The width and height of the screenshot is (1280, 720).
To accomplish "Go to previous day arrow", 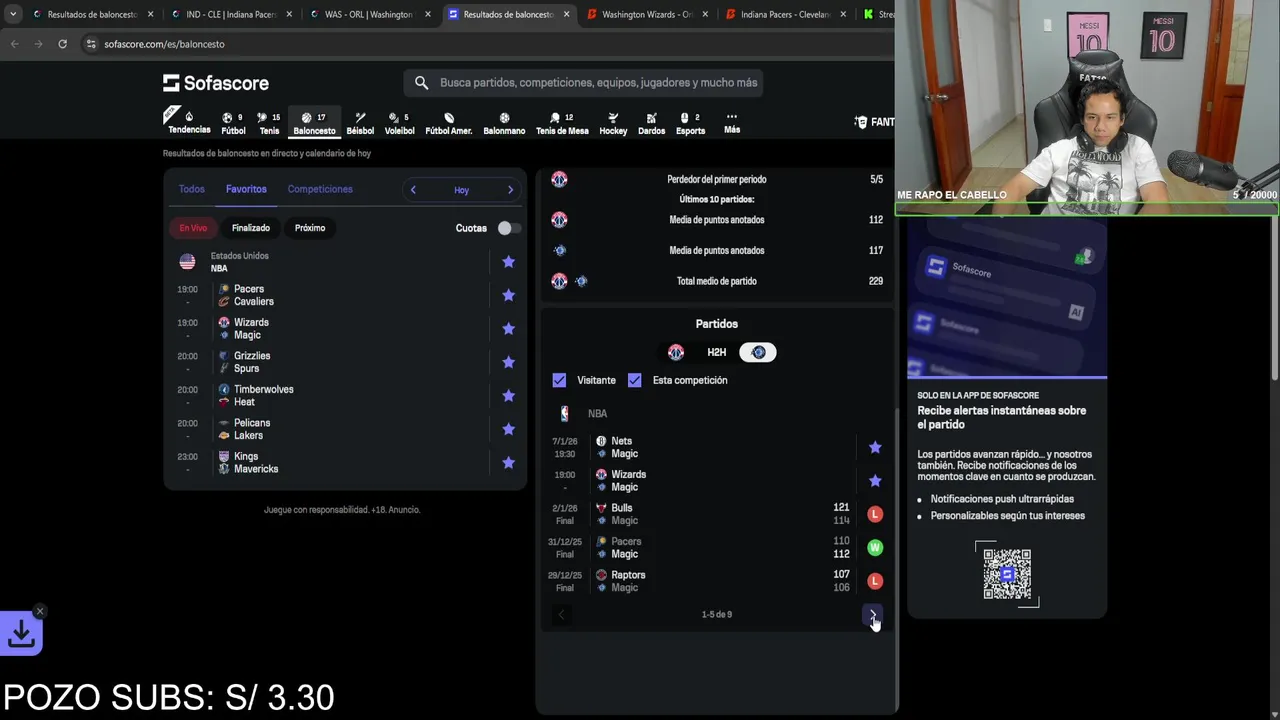I will [413, 190].
